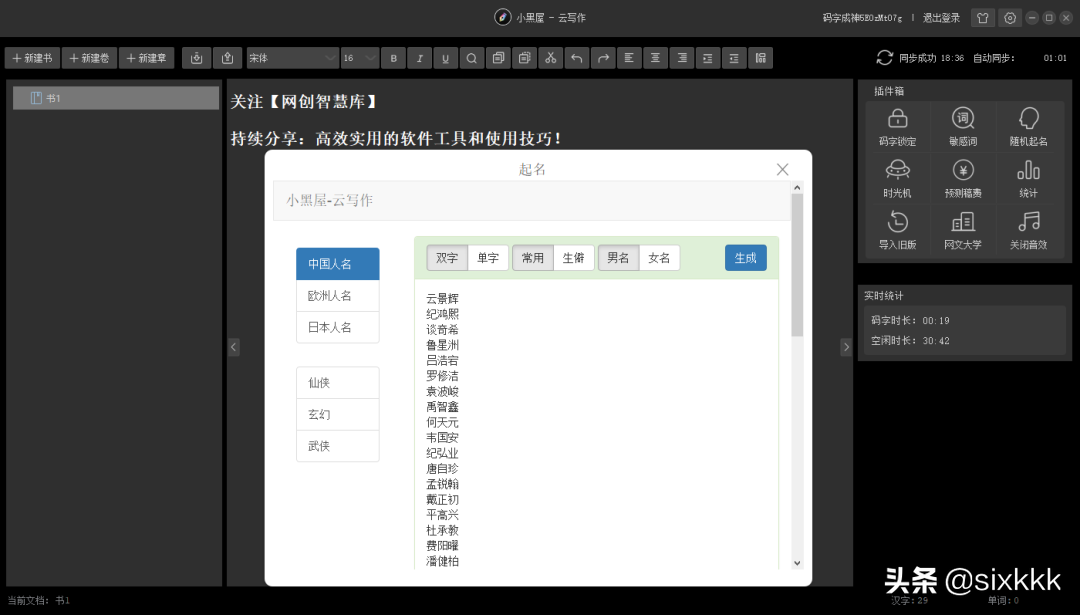
Task: Click the 新建卷 new volume button
Action: click(x=90, y=58)
